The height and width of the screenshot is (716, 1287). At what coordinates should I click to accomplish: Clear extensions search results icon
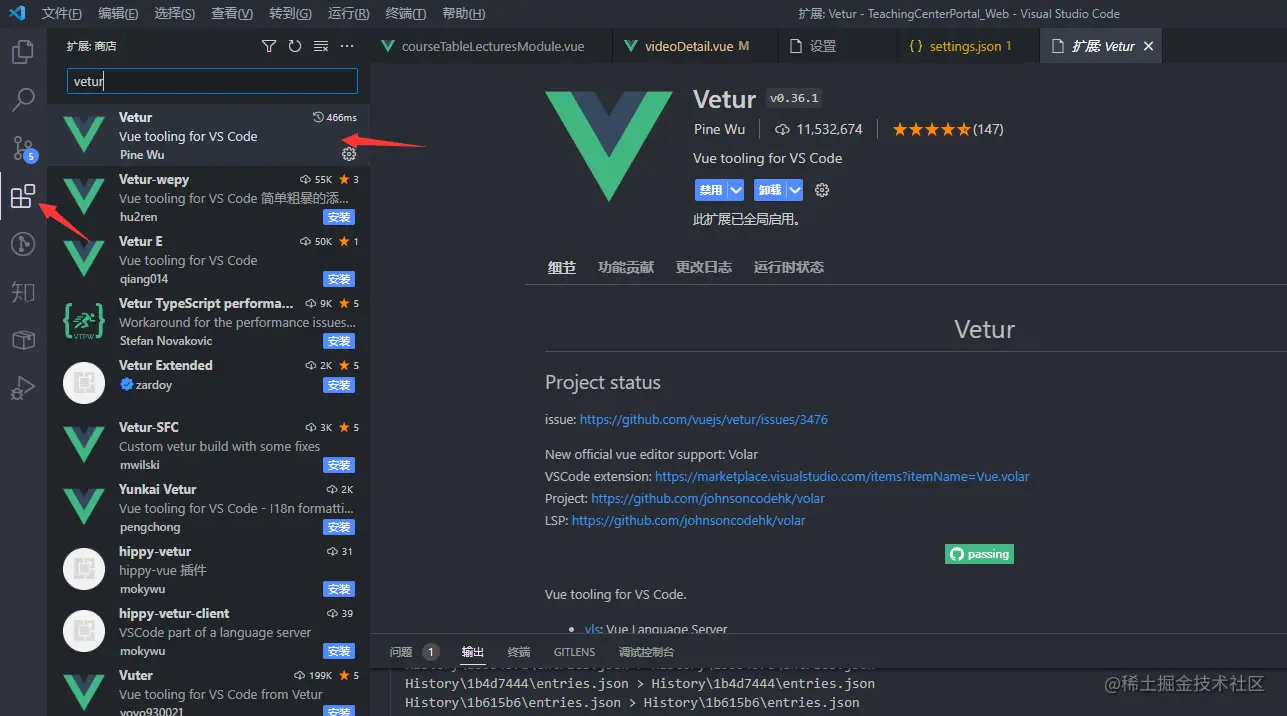[321, 46]
